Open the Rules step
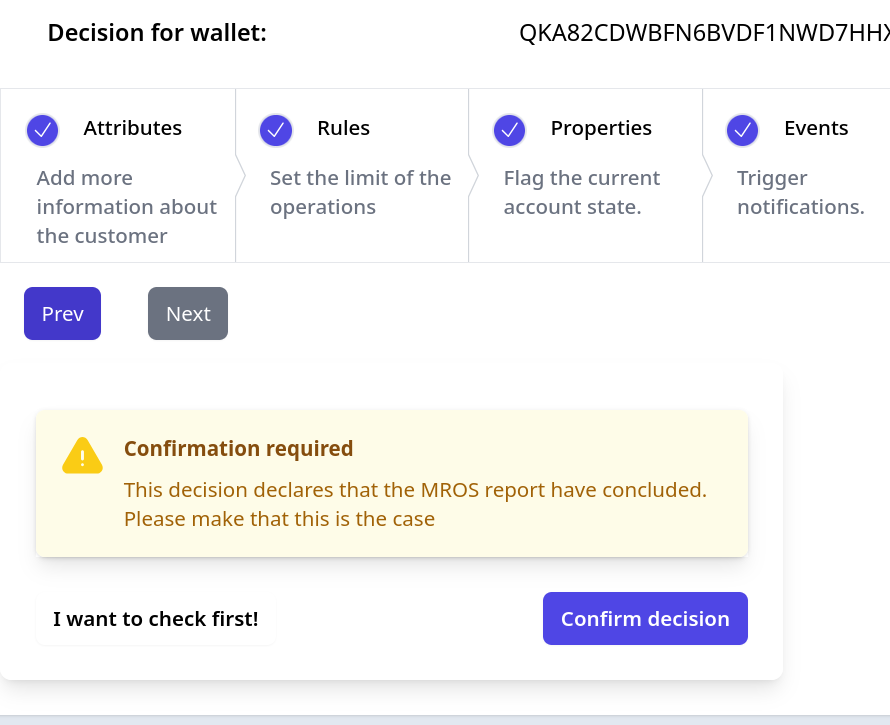Screen dimensions: 890x725 (x=352, y=175)
